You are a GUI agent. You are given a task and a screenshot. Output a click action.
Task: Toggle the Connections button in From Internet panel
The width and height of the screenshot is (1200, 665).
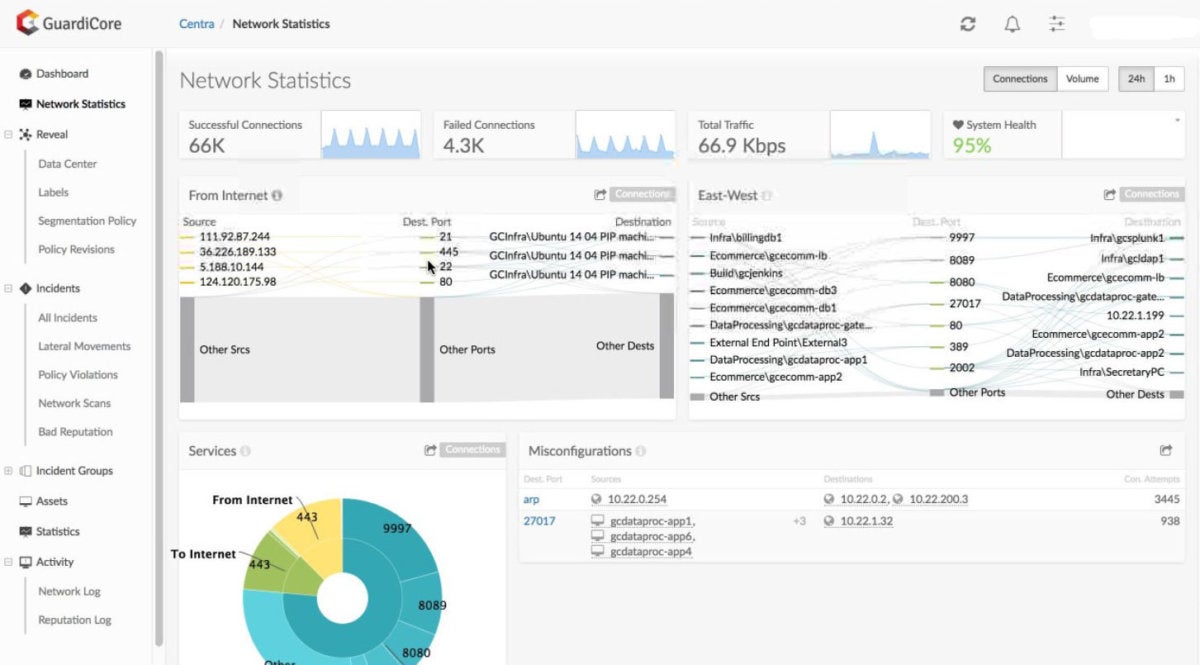641,195
